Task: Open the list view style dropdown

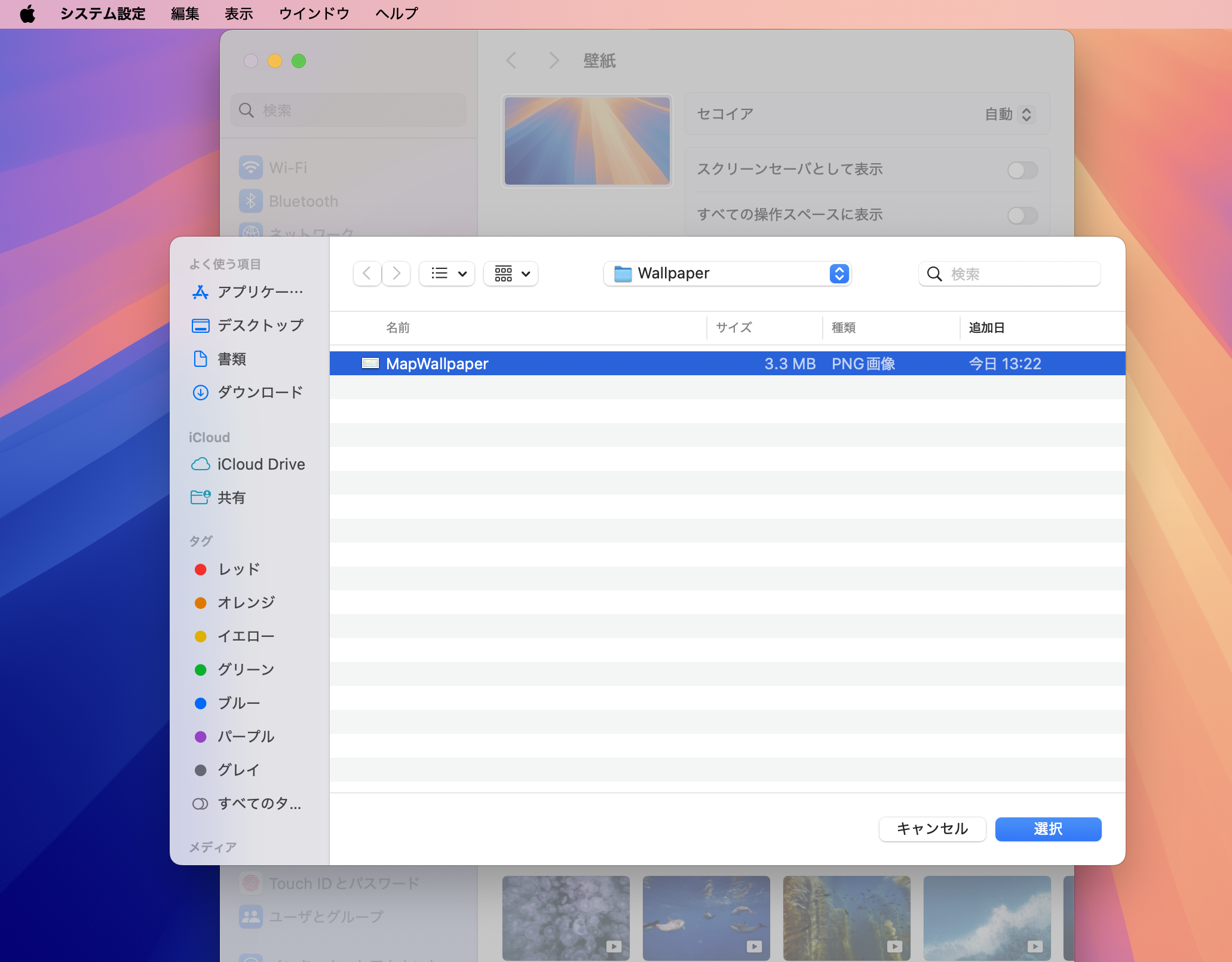Action: pos(446,273)
